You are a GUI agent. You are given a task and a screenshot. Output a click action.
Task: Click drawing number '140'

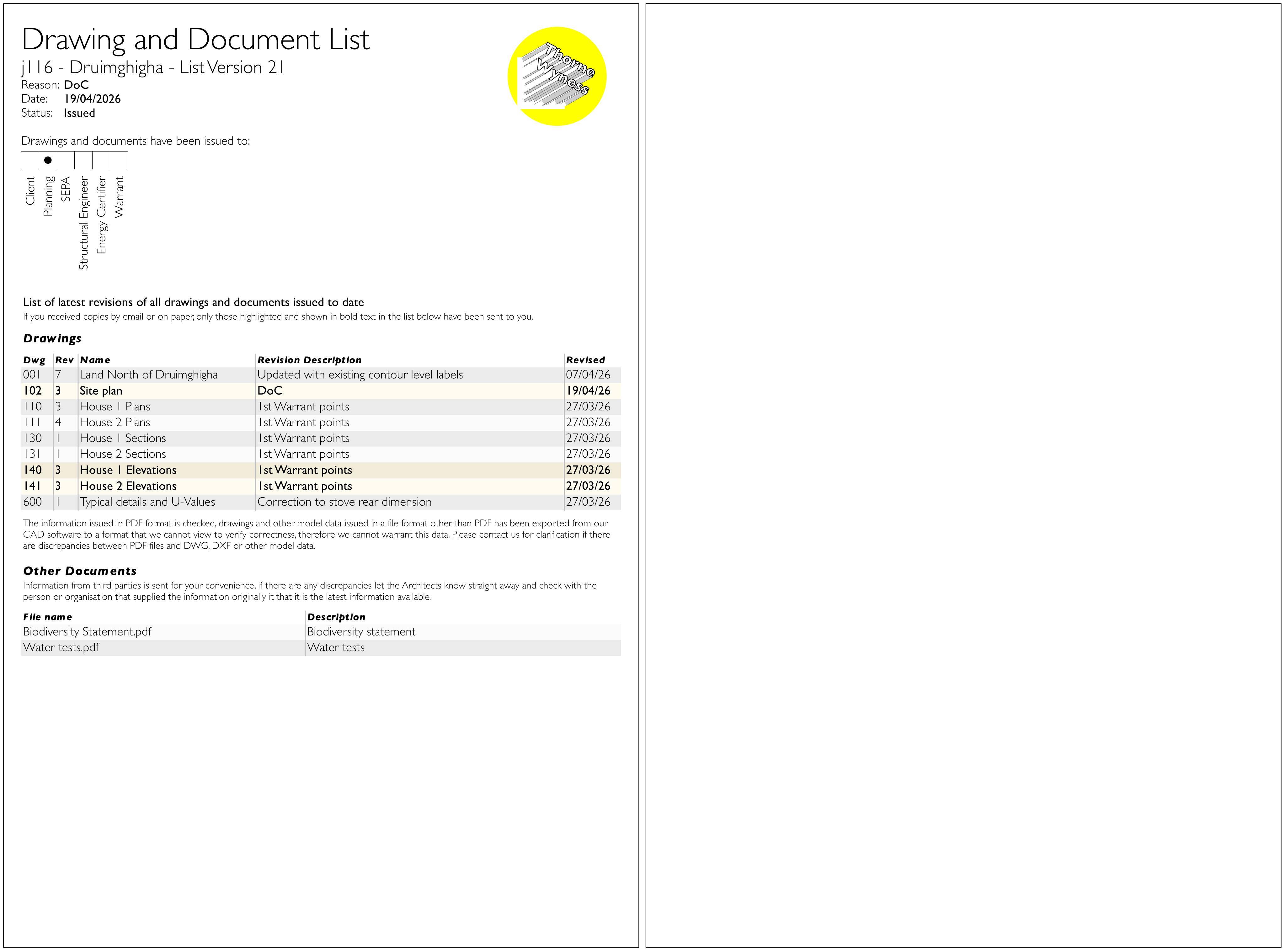(x=32, y=470)
